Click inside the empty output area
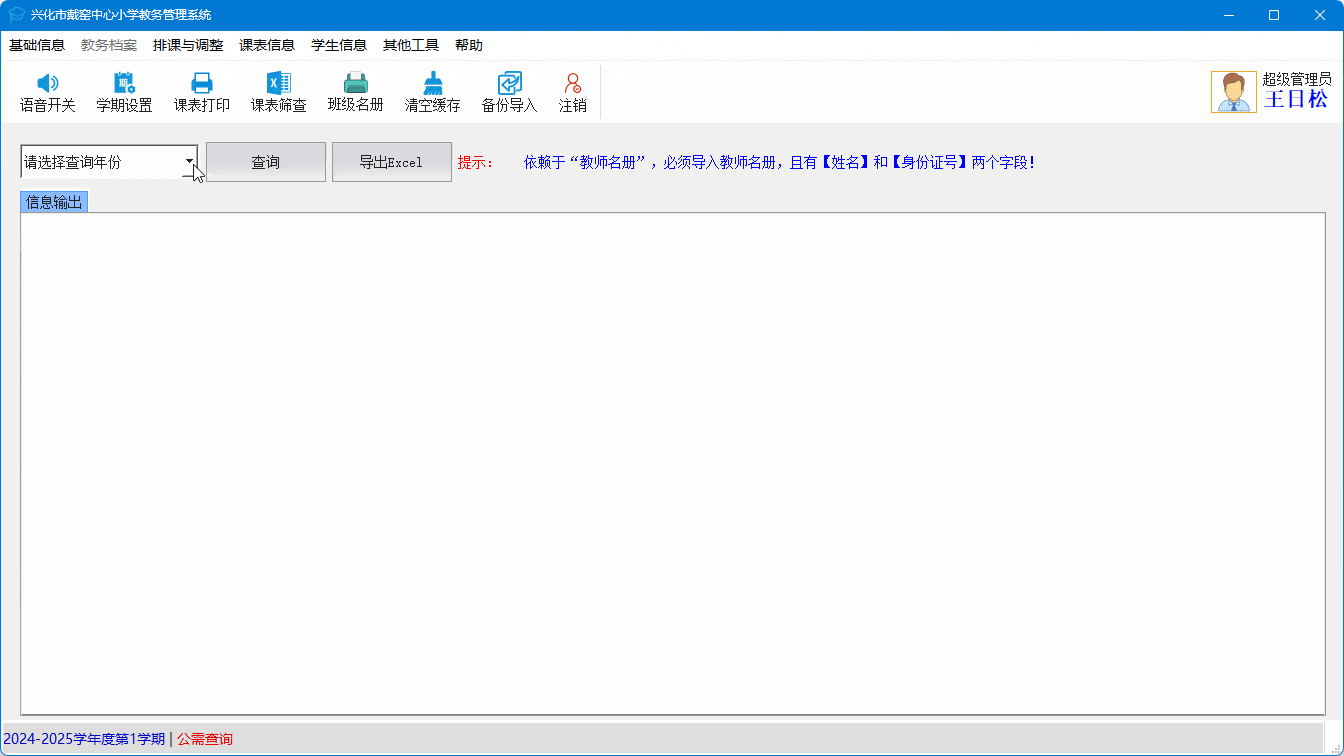The image size is (1344, 756). click(672, 463)
